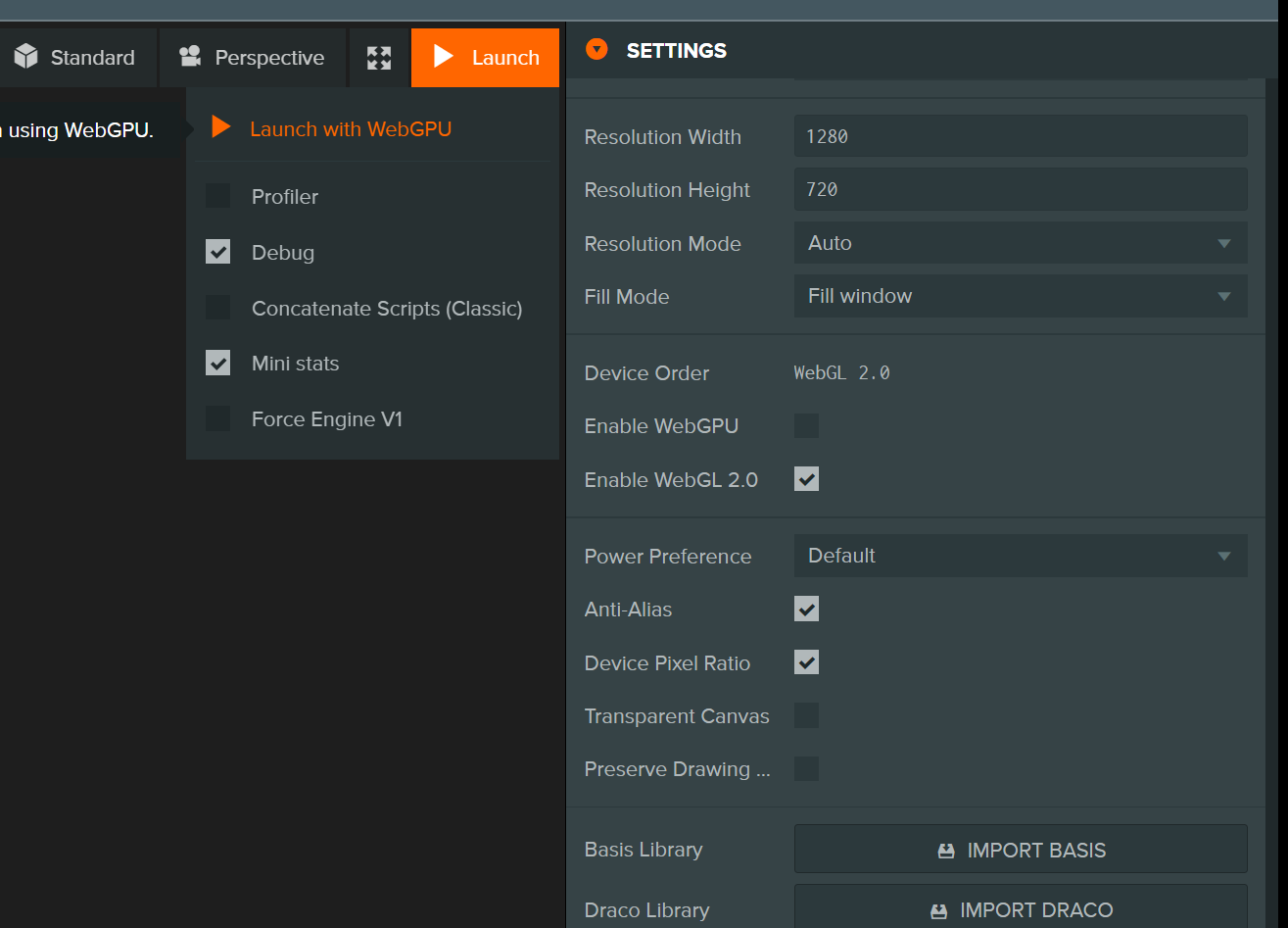Screen dimensions: 1288x928
Task: Click the IMPORT DRACO button
Action: [x=1021, y=909]
